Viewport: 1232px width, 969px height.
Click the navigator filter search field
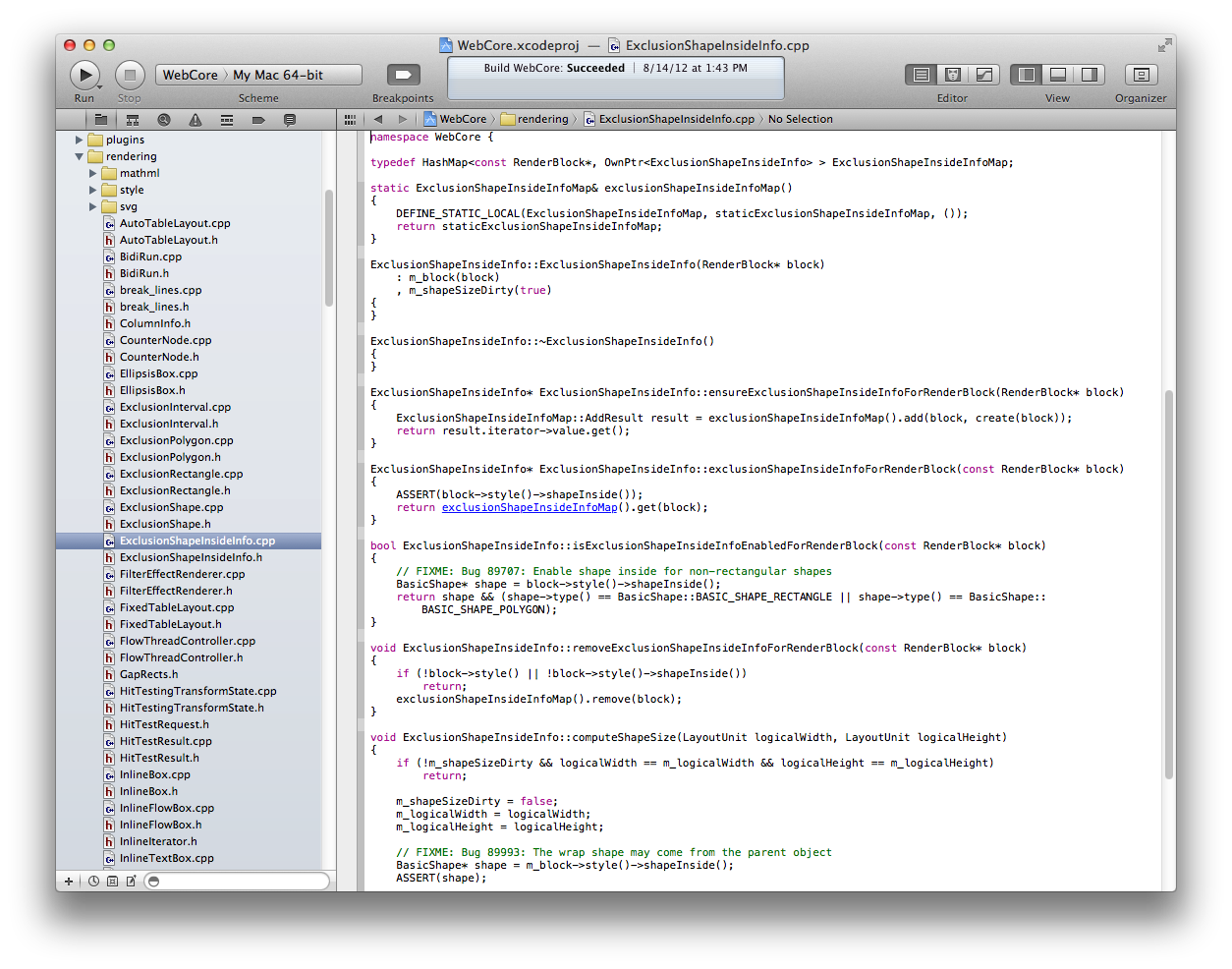[236, 881]
